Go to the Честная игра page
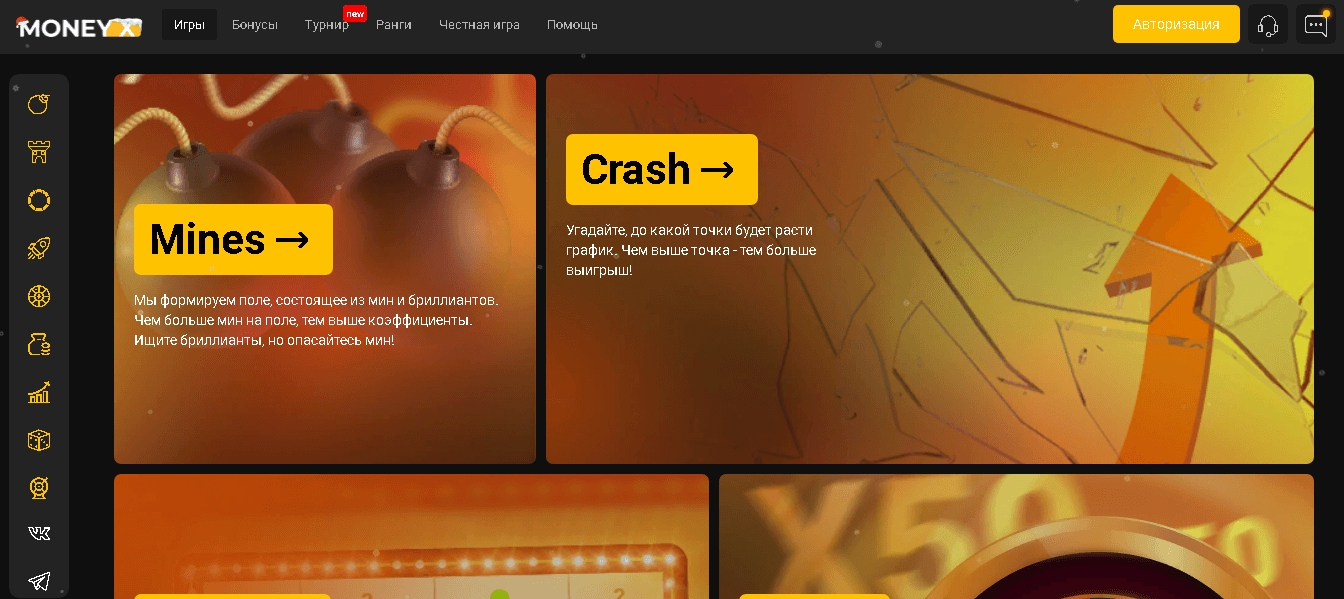This screenshot has height=599, width=1344. tap(479, 25)
